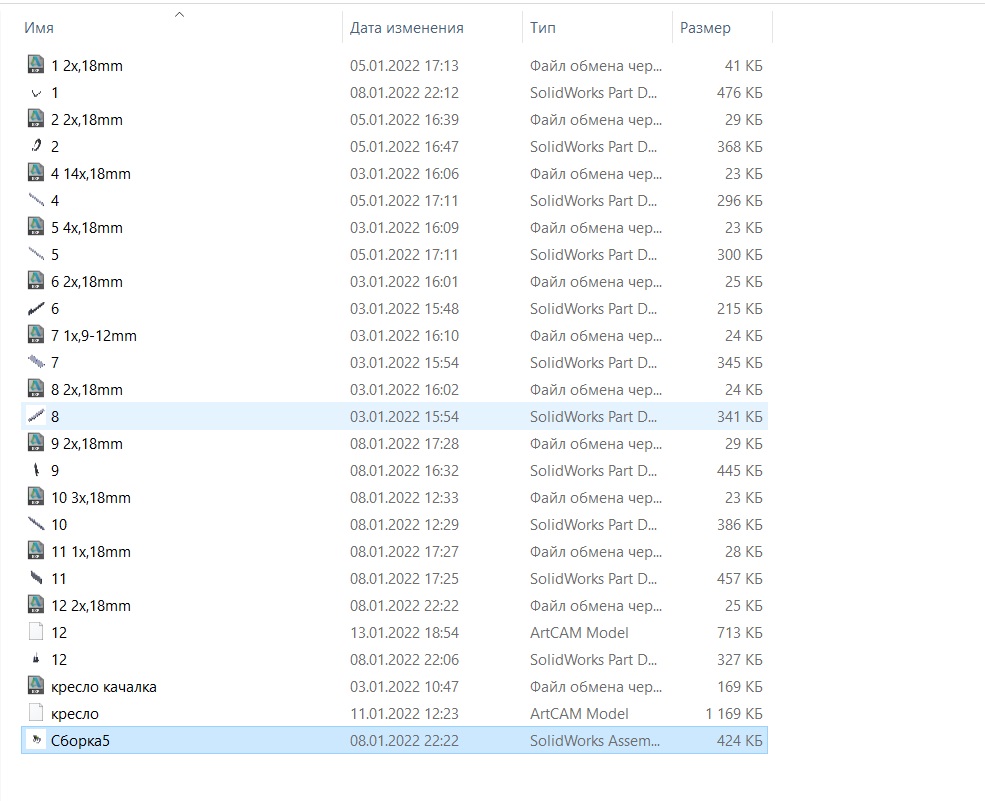The width and height of the screenshot is (985, 801).
Task: Select the DXF icon of '10 3x,18mm'
Action: [x=36, y=496]
